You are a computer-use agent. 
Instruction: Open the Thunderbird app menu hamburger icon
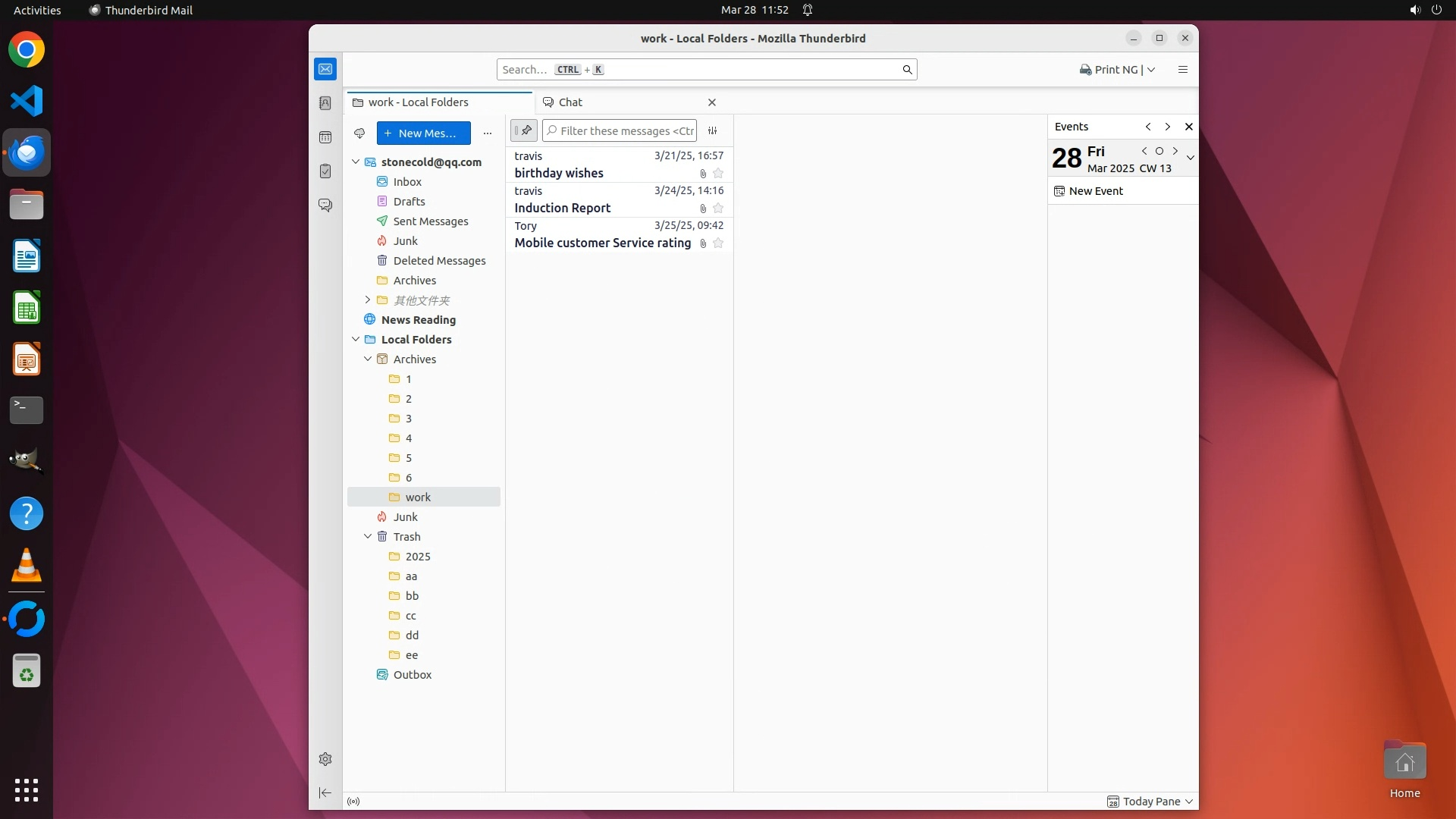point(1182,70)
